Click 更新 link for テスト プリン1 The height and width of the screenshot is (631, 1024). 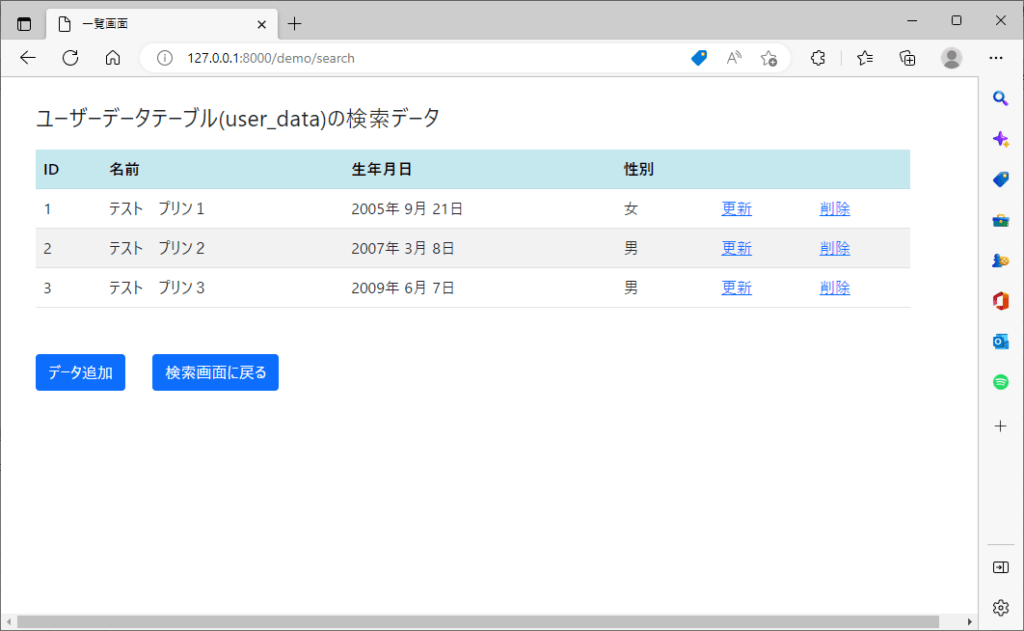(x=736, y=209)
